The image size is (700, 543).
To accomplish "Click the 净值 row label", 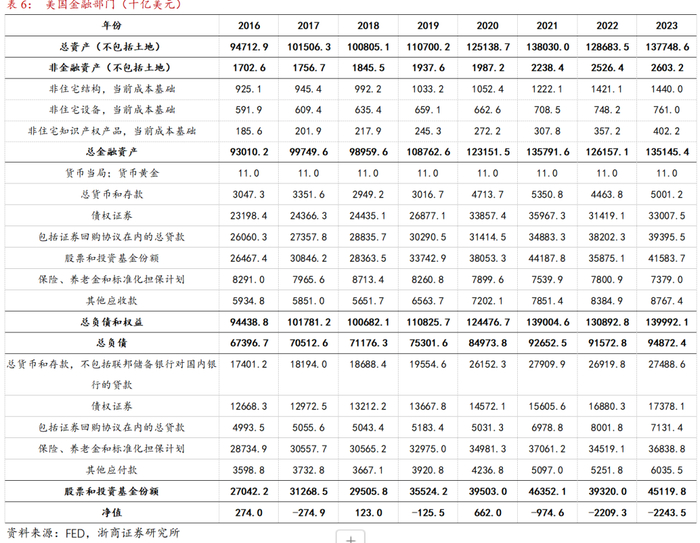I will [x=112, y=513].
